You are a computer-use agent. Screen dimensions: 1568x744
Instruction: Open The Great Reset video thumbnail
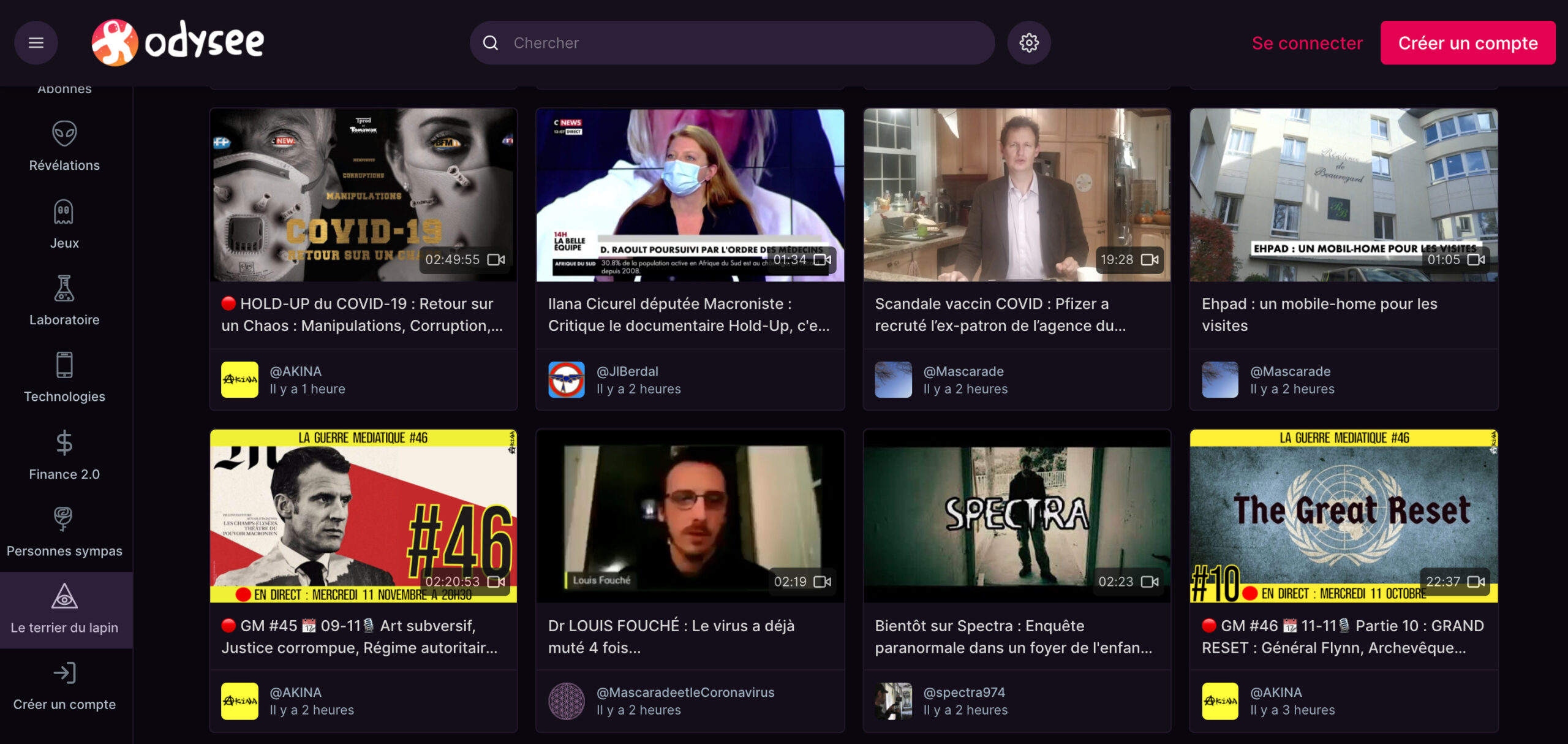(x=1344, y=515)
